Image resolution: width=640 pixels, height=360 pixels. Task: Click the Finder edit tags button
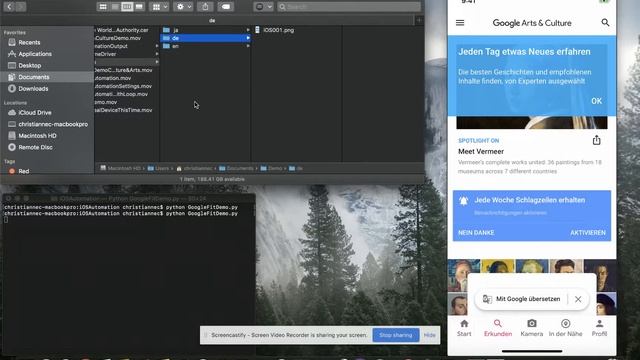[x=225, y=7]
